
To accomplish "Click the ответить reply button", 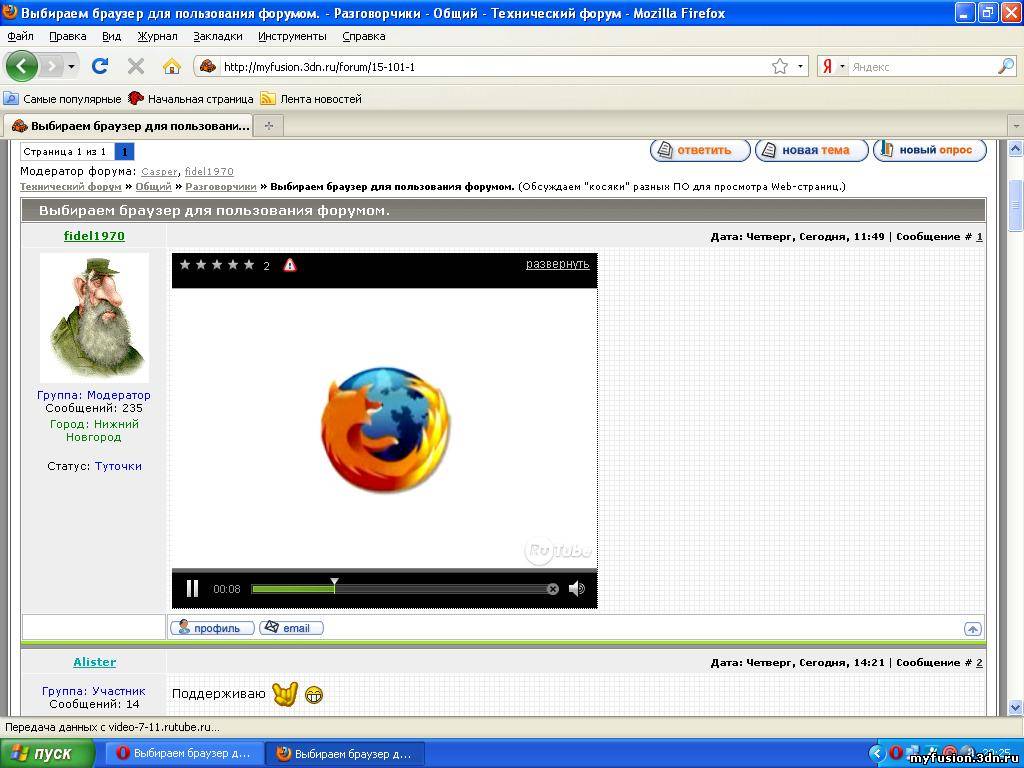I will [x=701, y=150].
